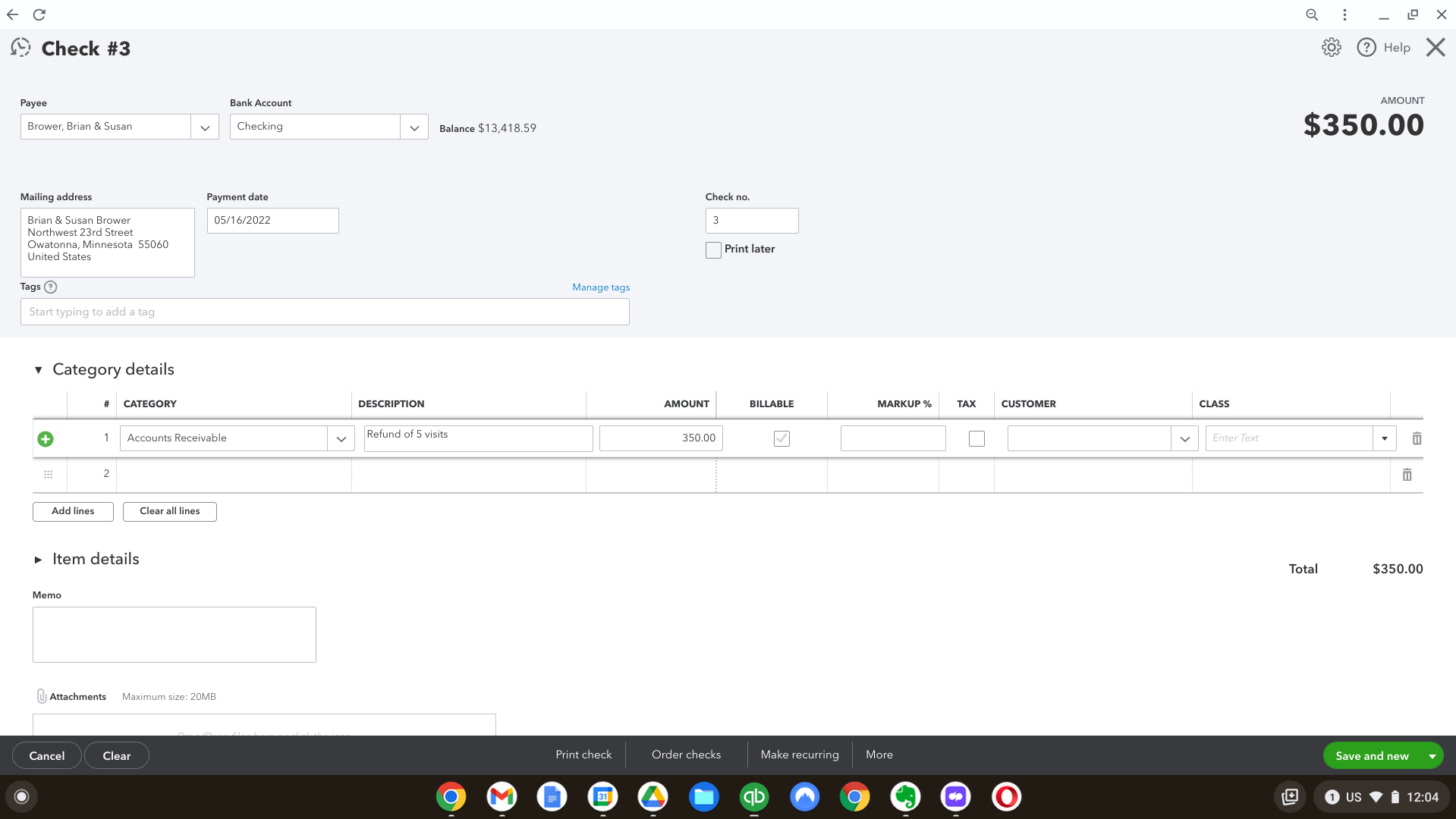1456x819 pixels.
Task: Click the Add lines button
Action: point(73,511)
